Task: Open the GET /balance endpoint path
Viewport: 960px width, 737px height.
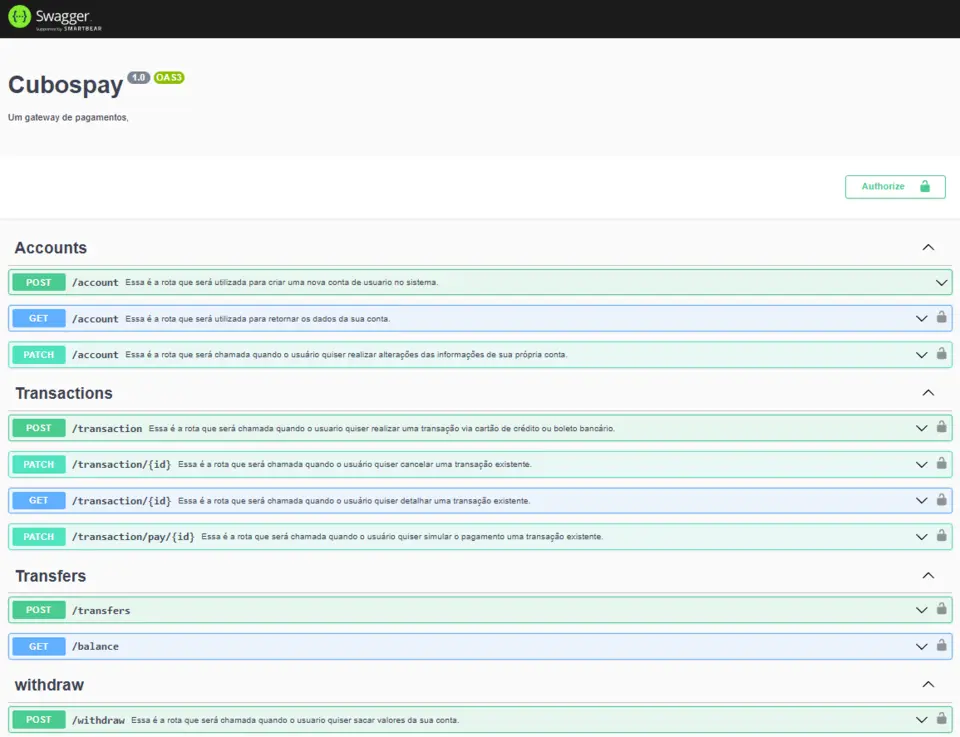Action: [x=95, y=647]
